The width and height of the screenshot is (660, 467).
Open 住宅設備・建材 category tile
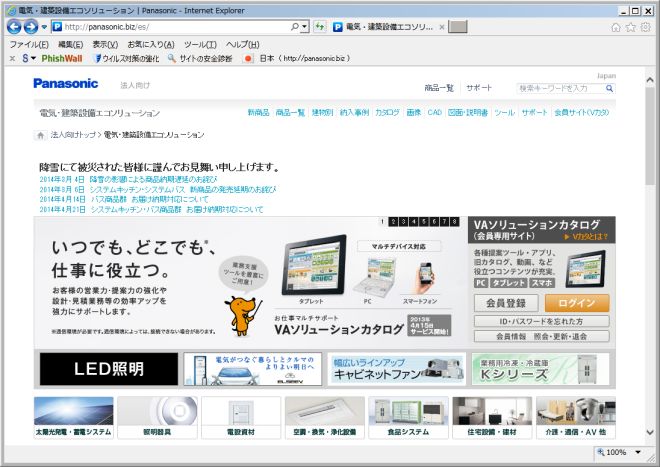[x=492, y=417]
